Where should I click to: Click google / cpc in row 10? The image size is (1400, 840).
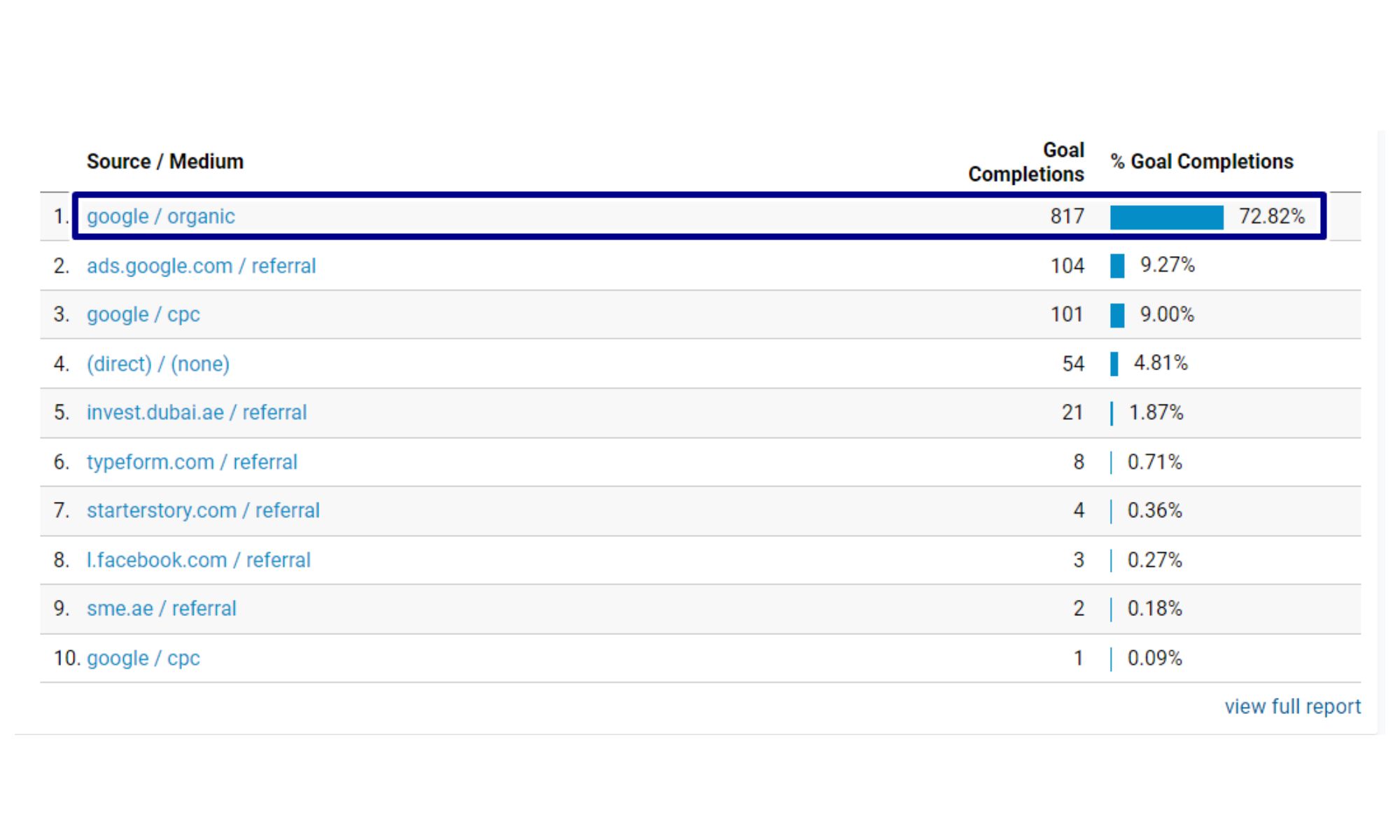pyautogui.click(x=143, y=658)
